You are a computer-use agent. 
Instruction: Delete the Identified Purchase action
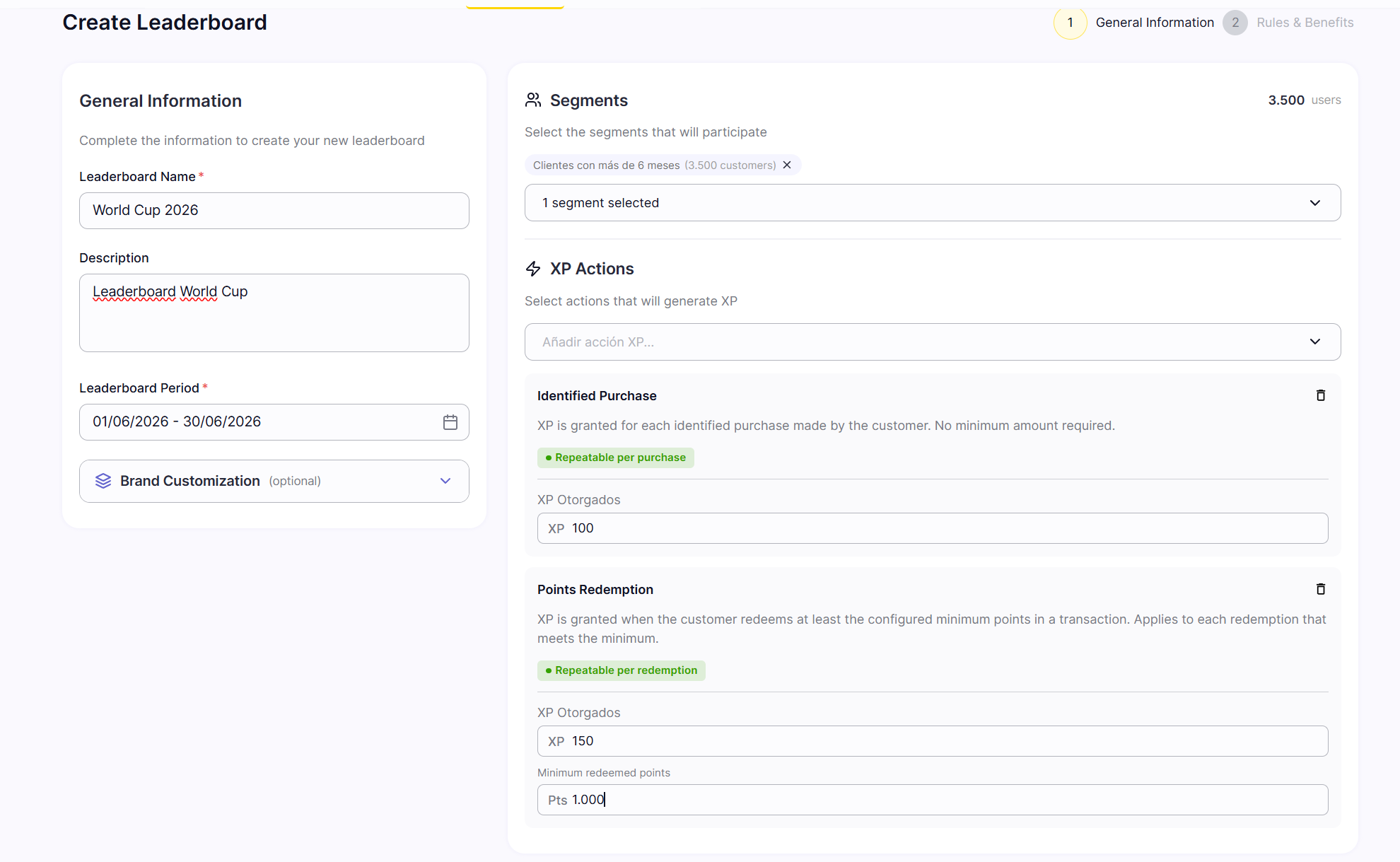coord(1320,395)
